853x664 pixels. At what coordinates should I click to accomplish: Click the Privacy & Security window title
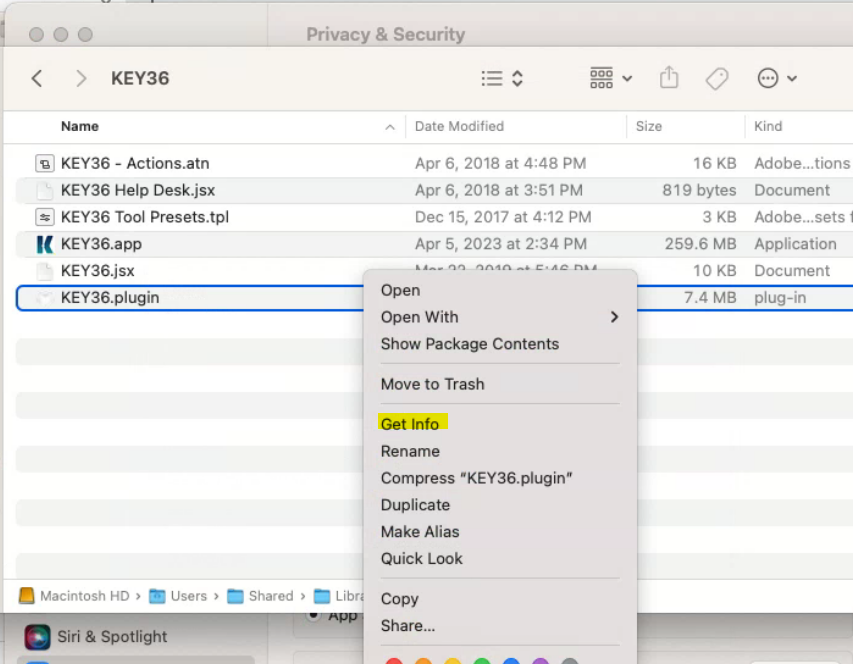tap(386, 34)
